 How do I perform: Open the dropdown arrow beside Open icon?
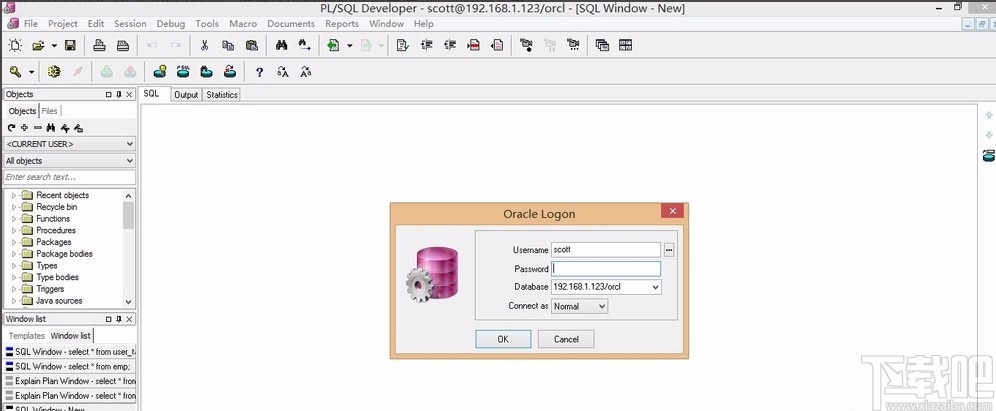pos(54,46)
